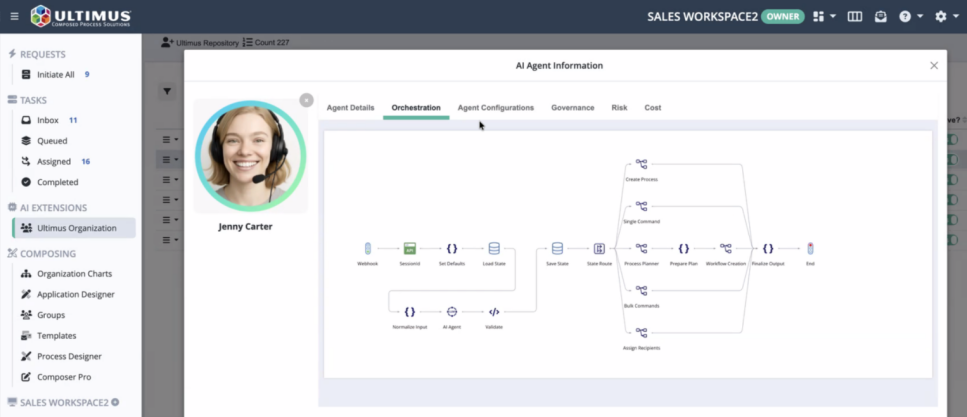This screenshot has width=967, height=417.
Task: Open Application Designer
Action: coord(75,294)
